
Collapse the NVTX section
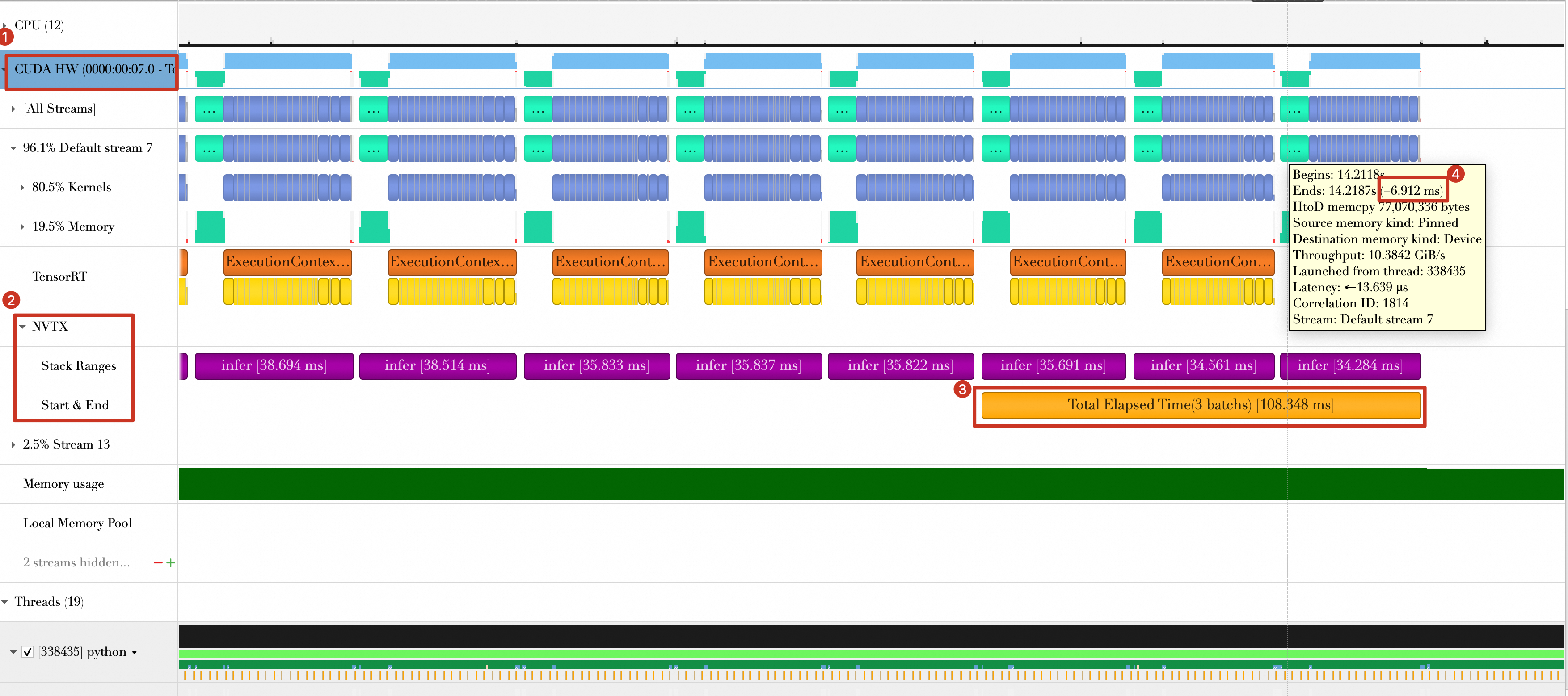tap(22, 327)
